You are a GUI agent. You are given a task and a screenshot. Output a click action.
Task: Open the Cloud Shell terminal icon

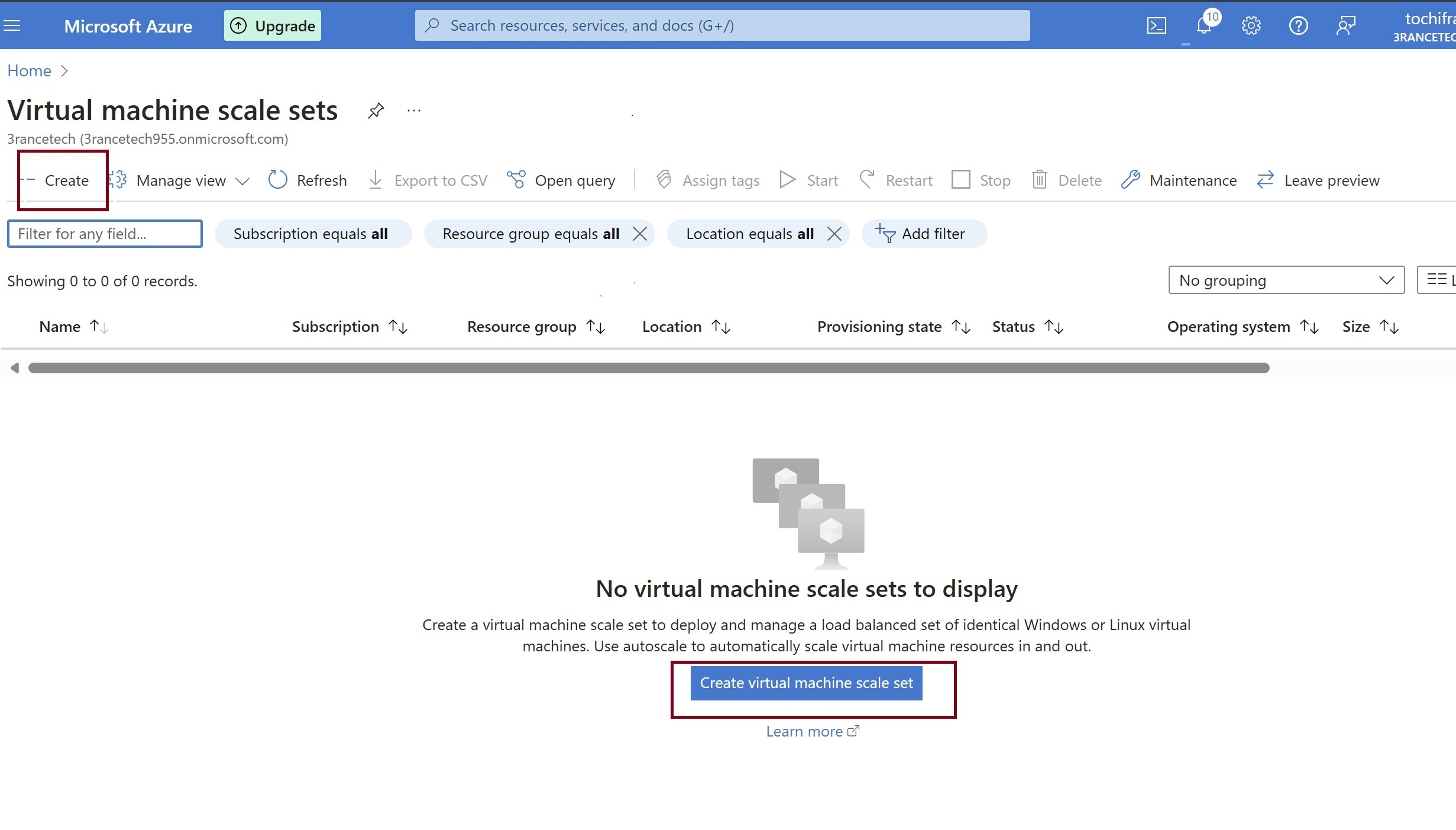(1156, 25)
